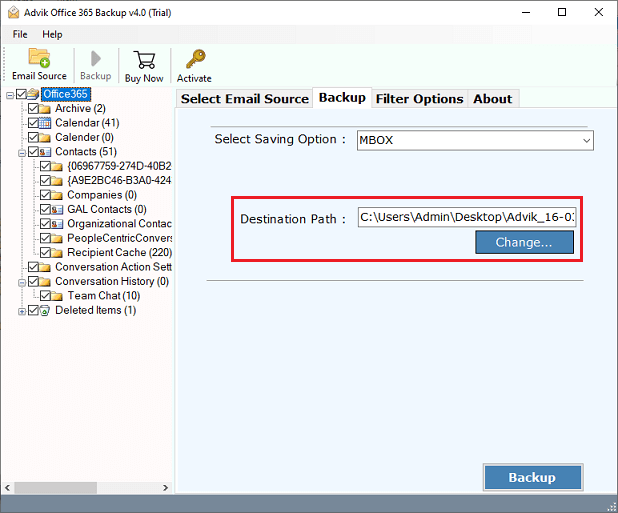Click the Organizational Contacts card icon

(x=57, y=224)
